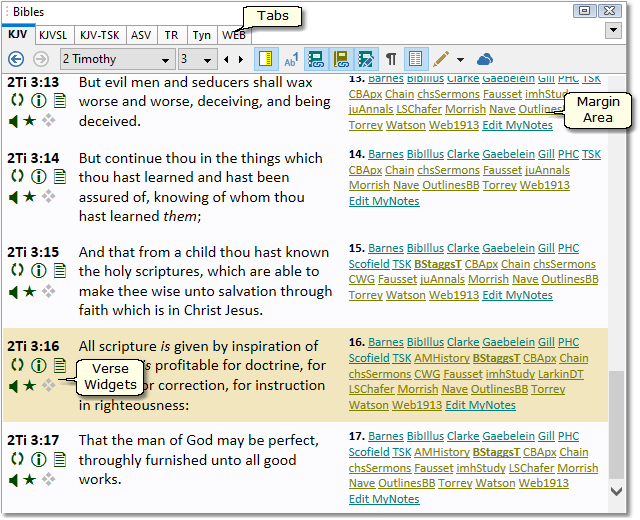Click the star favorite icon for 2Ti 3:13

click(x=30, y=121)
